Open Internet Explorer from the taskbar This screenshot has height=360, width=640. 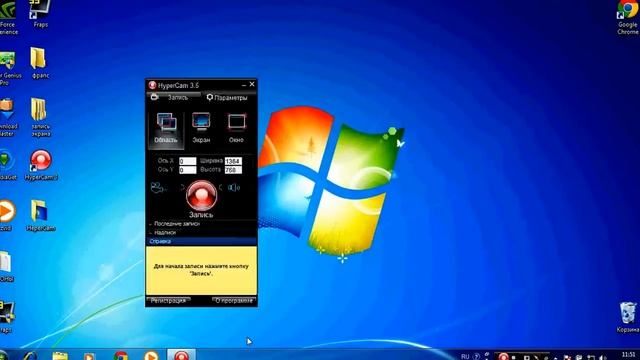point(31,356)
